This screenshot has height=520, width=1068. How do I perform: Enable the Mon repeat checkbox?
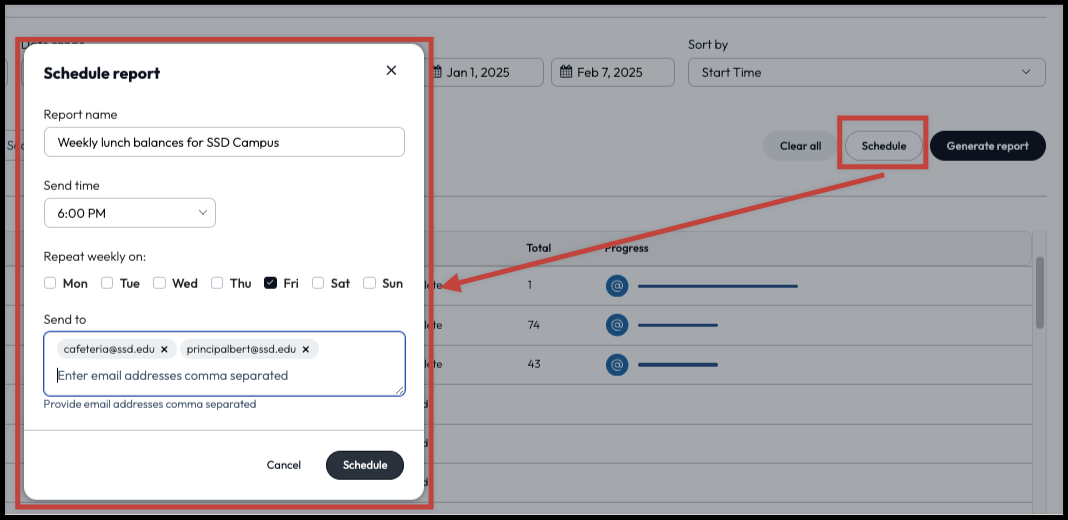[x=51, y=283]
